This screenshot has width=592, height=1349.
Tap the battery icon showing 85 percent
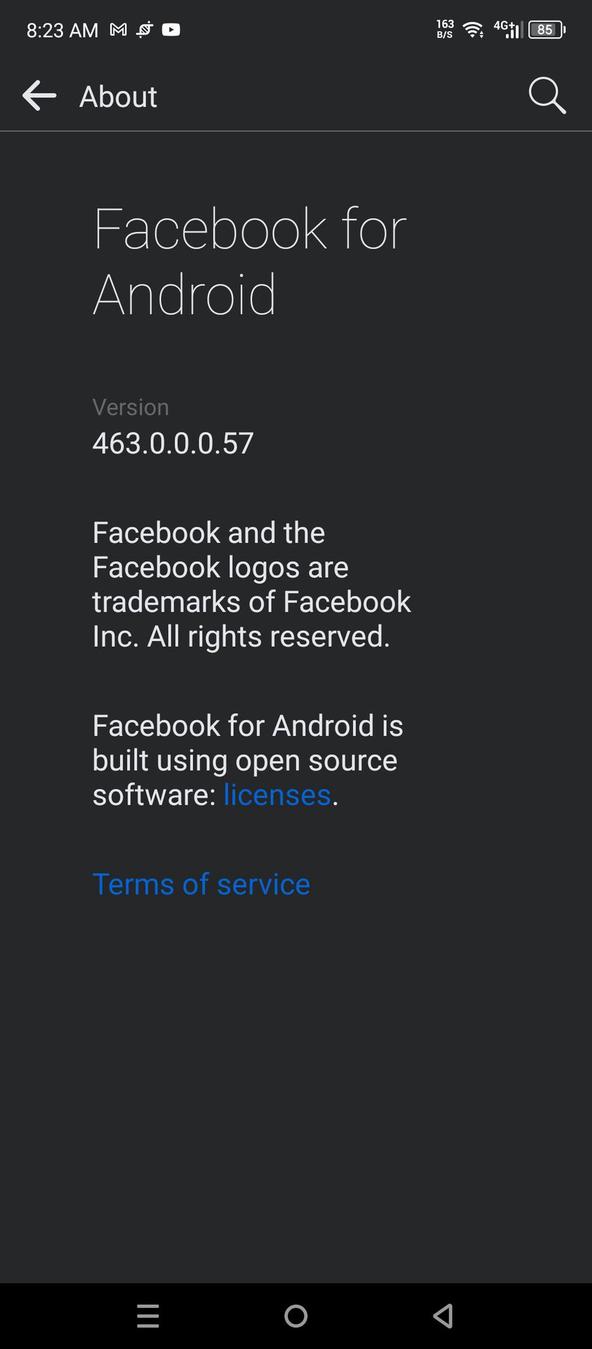pyautogui.click(x=546, y=29)
